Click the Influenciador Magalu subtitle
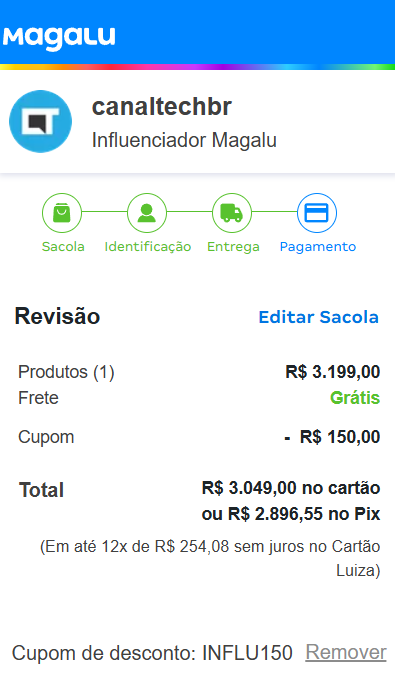 point(184,140)
